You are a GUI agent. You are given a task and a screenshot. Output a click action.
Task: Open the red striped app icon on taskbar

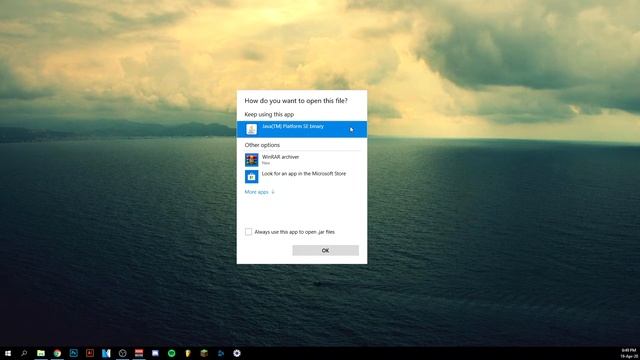(x=139, y=353)
